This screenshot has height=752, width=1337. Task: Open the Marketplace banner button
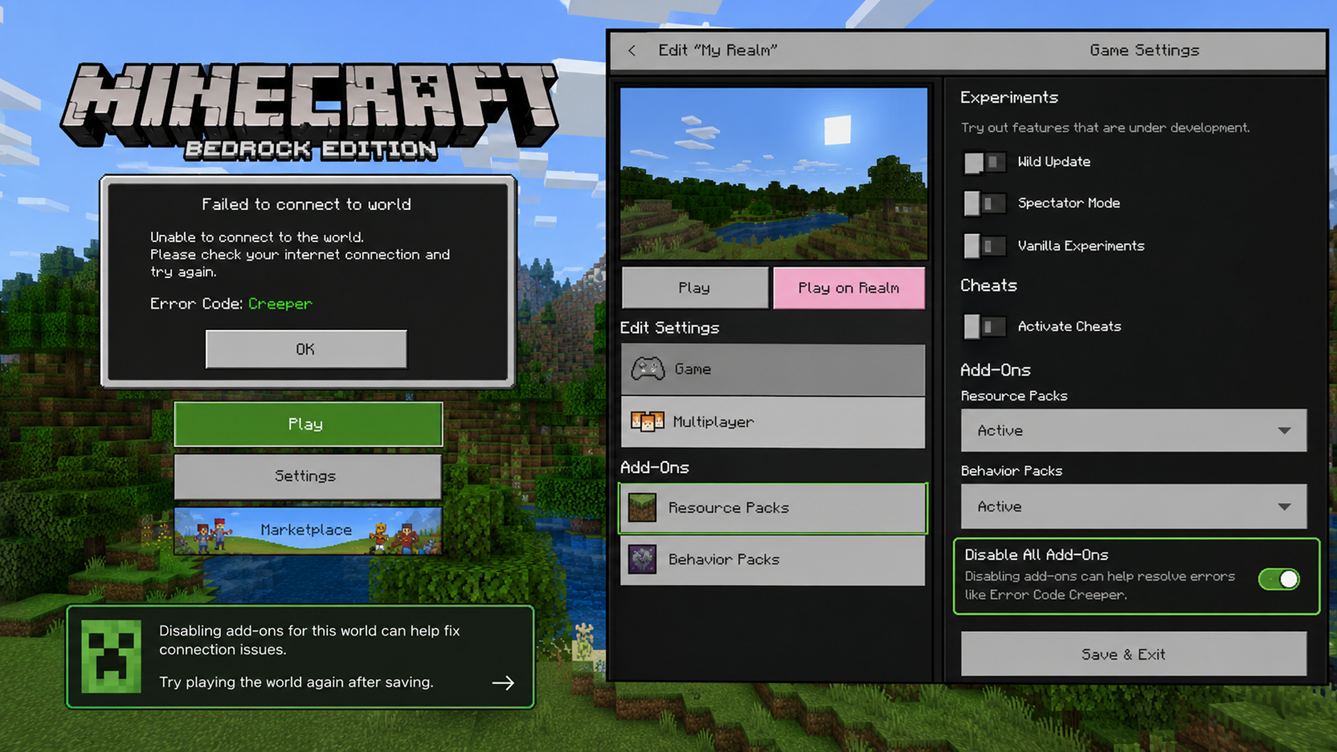click(308, 530)
